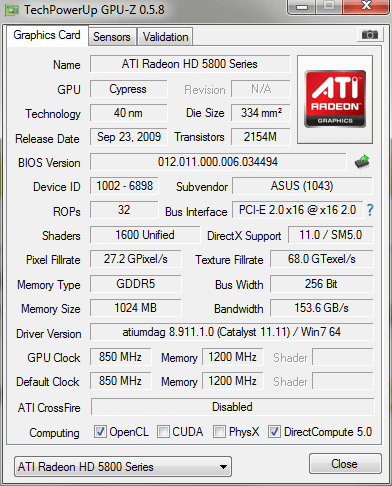Viewport: 392px width, 486px height.
Task: Switch to the Validation tab
Action: point(165,37)
